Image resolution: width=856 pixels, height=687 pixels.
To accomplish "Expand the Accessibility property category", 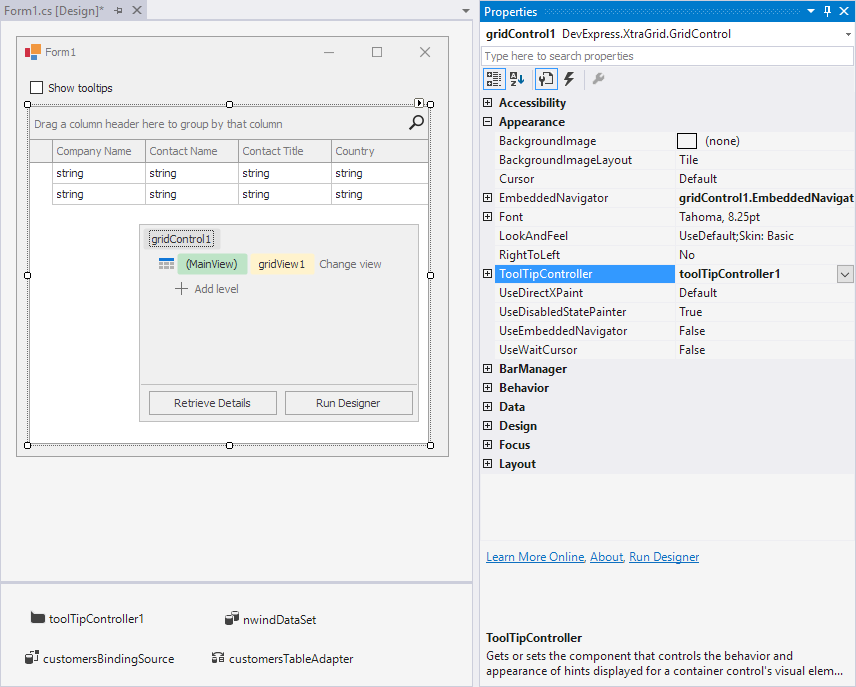I will point(488,103).
